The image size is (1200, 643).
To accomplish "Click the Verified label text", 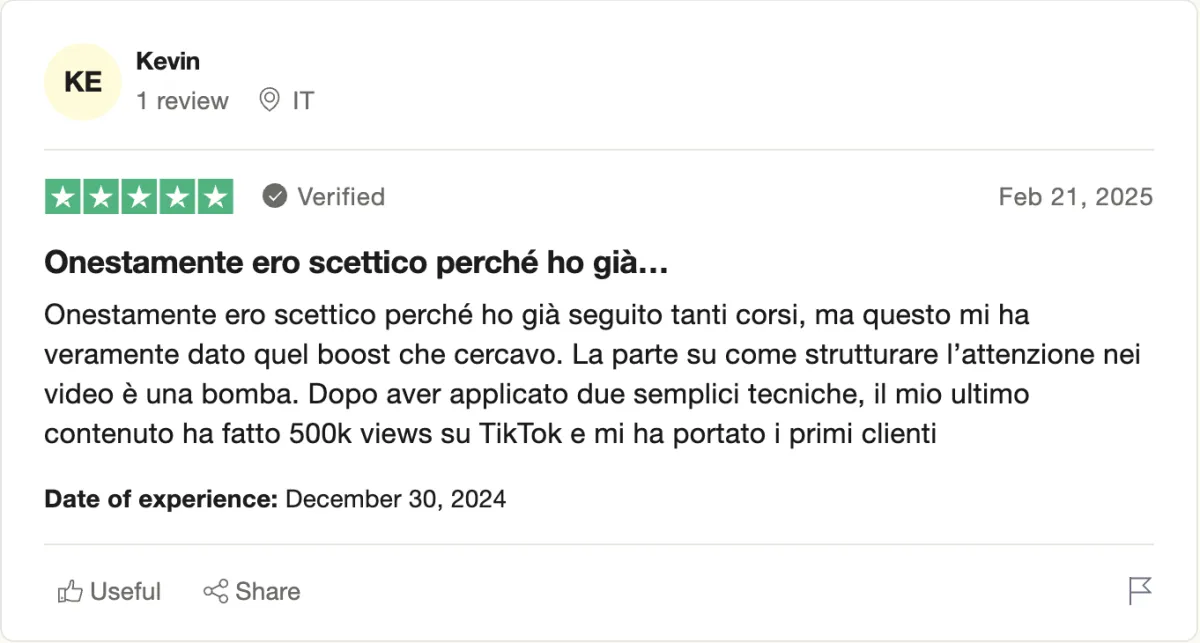I will click(341, 197).
